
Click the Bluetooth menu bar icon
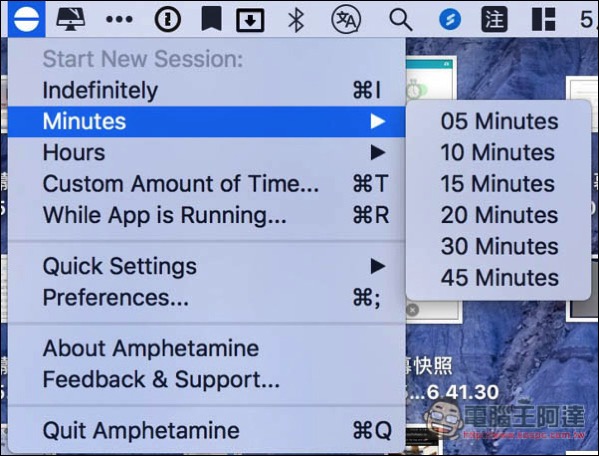click(296, 19)
